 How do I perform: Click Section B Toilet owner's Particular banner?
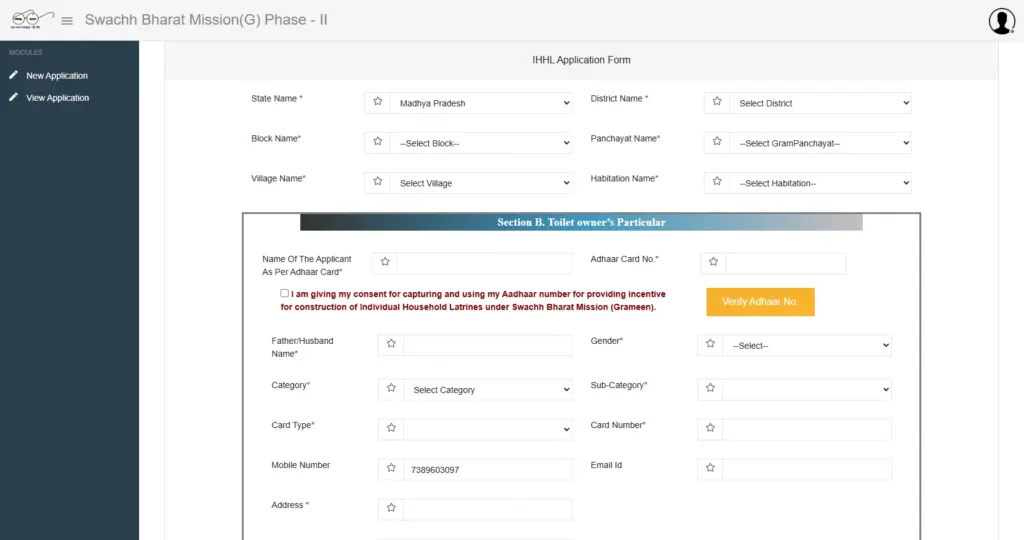581,222
